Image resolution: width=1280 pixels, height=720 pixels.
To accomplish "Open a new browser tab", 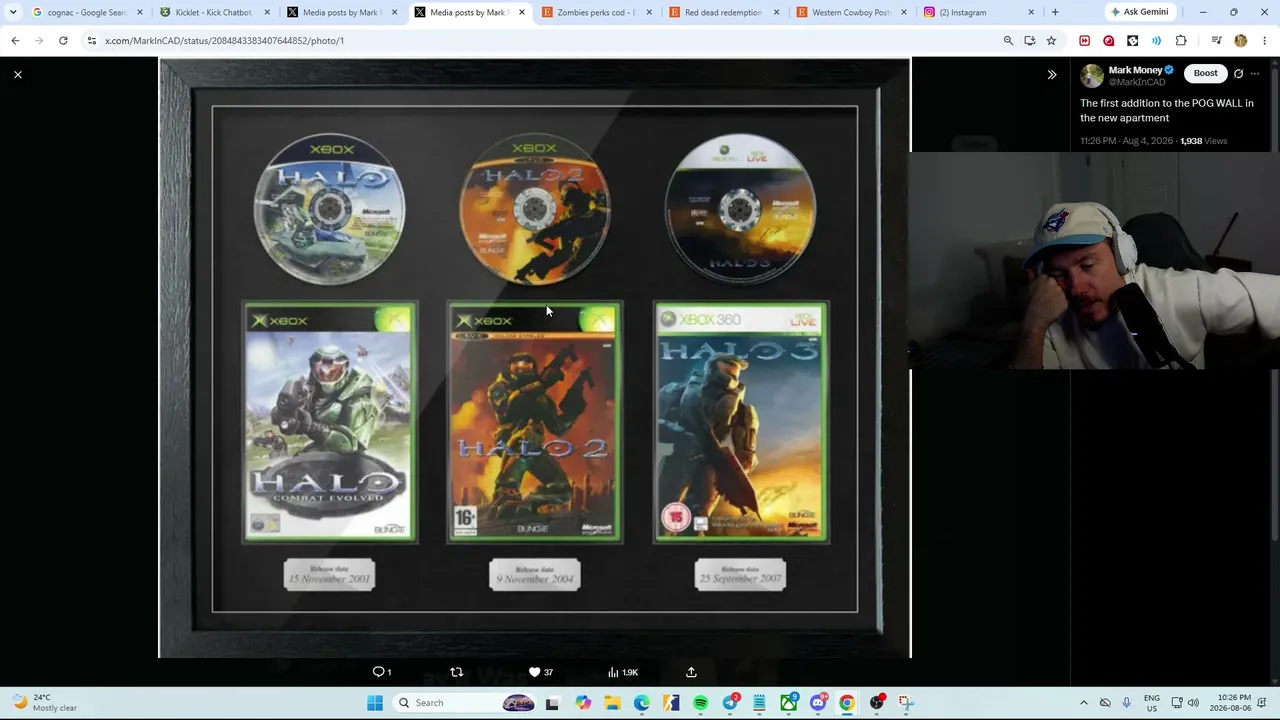I will [x=1055, y=12].
